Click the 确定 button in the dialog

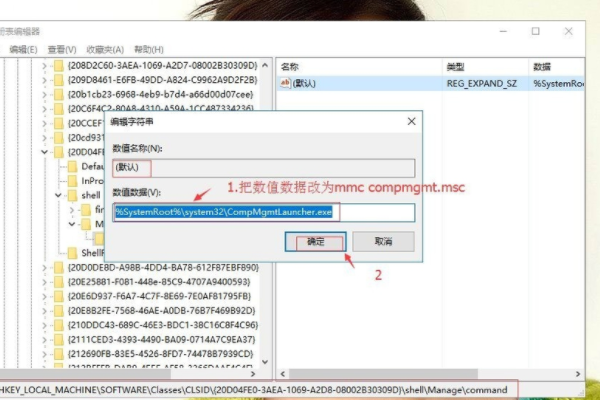point(316,242)
